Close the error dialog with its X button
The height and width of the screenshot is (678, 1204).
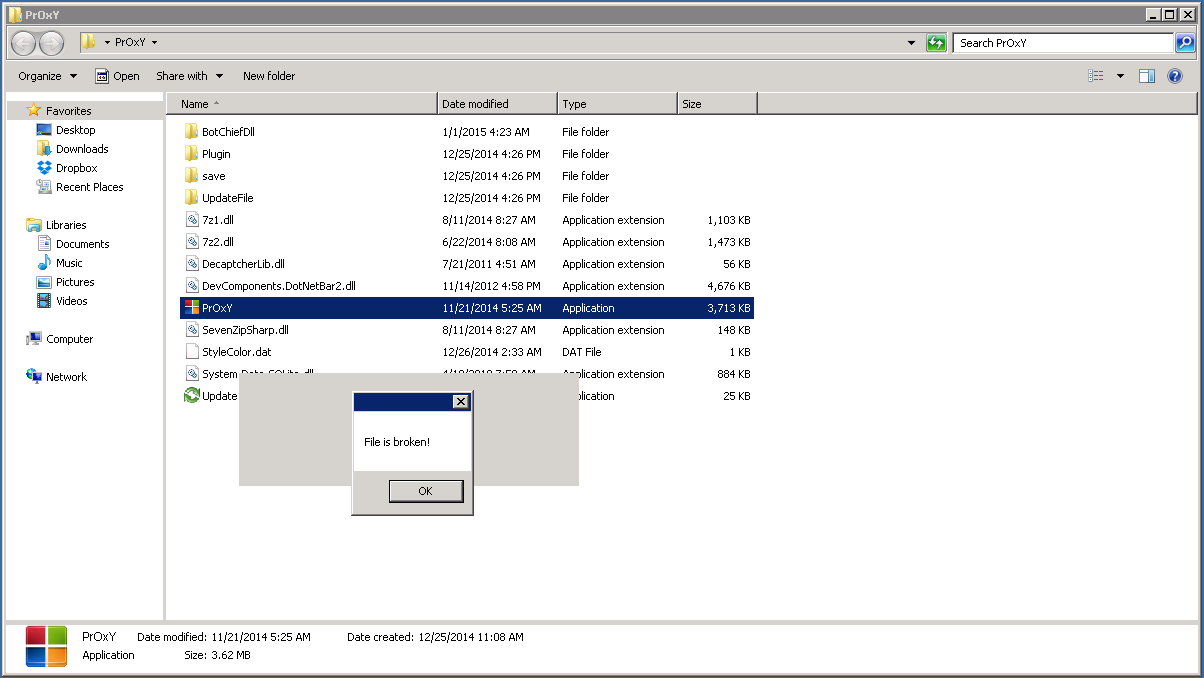(460, 402)
